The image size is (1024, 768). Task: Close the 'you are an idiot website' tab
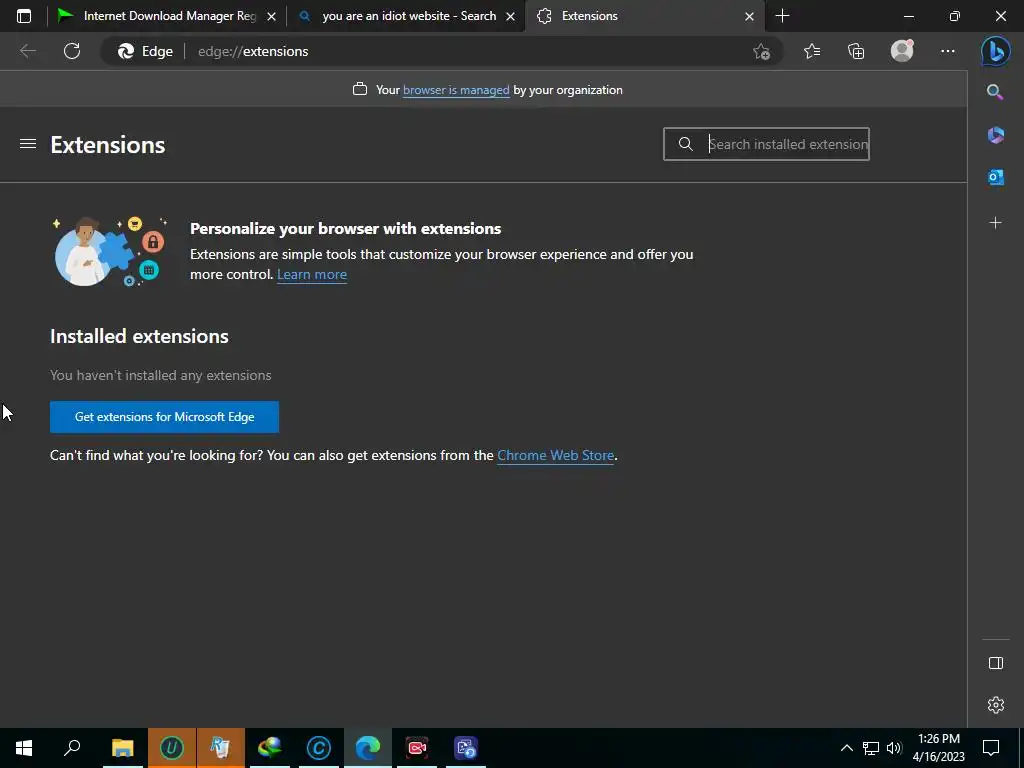511,16
